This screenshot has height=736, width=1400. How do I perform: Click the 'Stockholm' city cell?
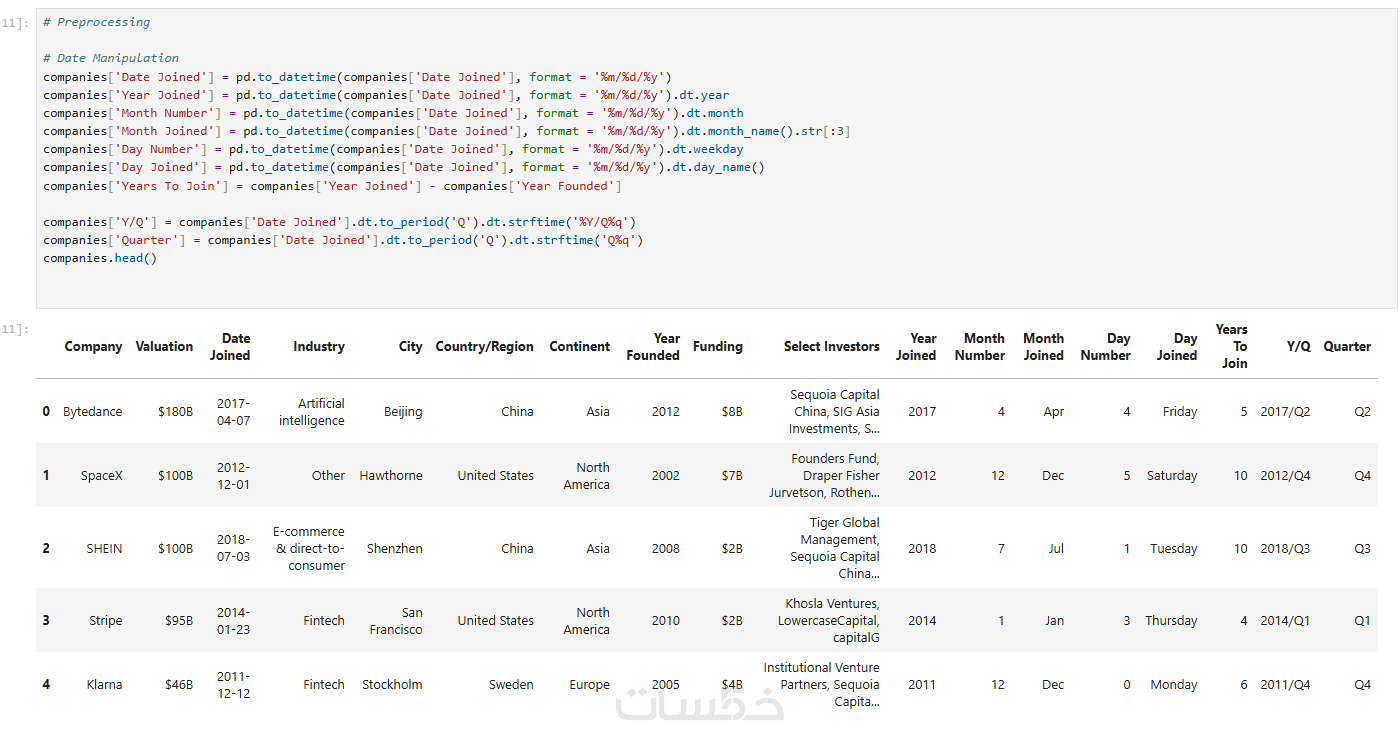point(392,685)
